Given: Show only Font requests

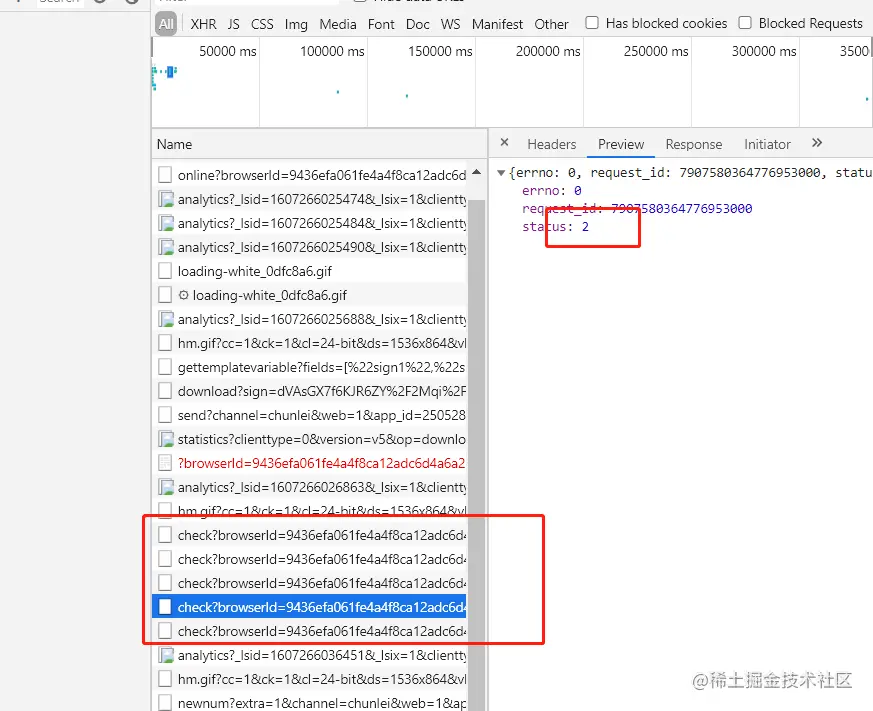Looking at the screenshot, I should (x=380, y=23).
